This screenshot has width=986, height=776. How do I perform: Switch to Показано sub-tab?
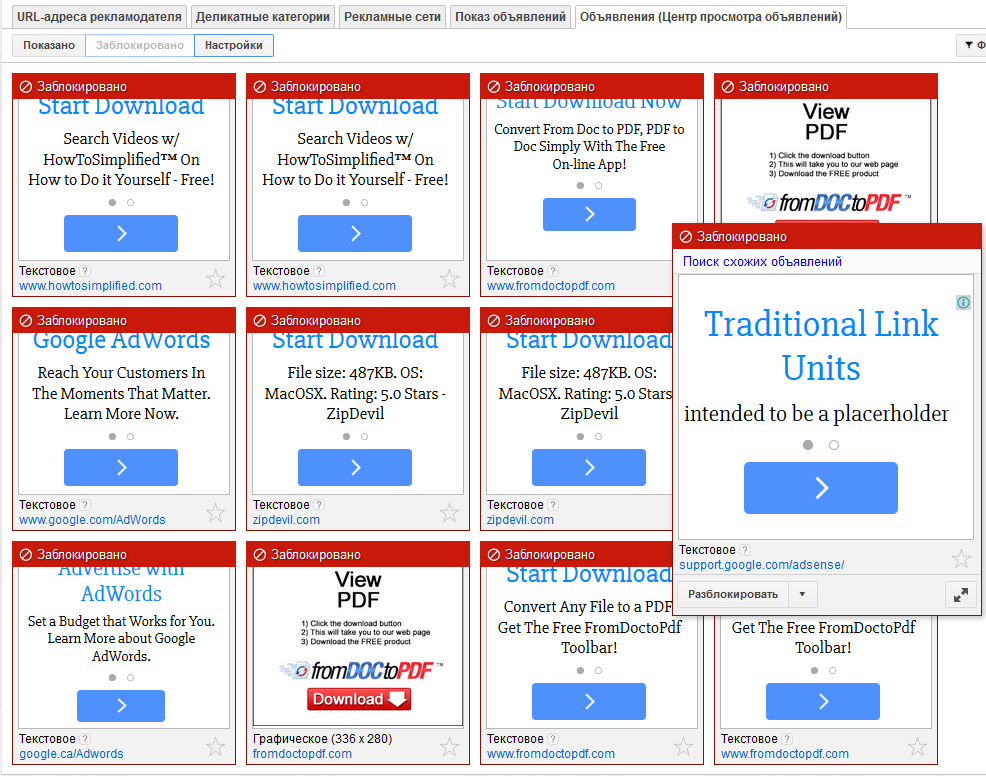pos(49,45)
